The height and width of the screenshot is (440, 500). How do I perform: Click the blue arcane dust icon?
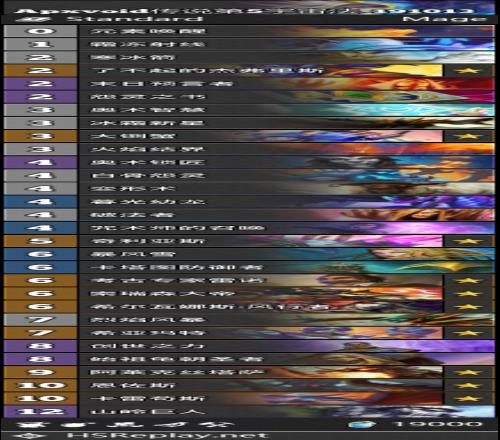(x=362, y=424)
